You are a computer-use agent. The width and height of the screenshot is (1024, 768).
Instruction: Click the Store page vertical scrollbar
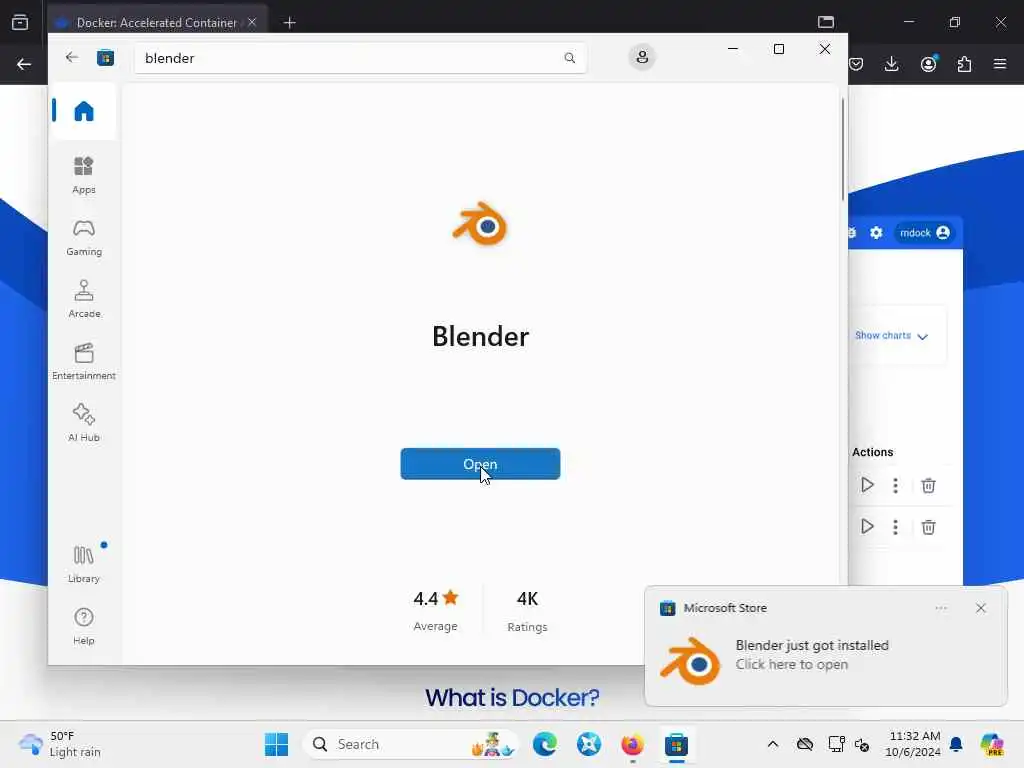click(x=842, y=149)
